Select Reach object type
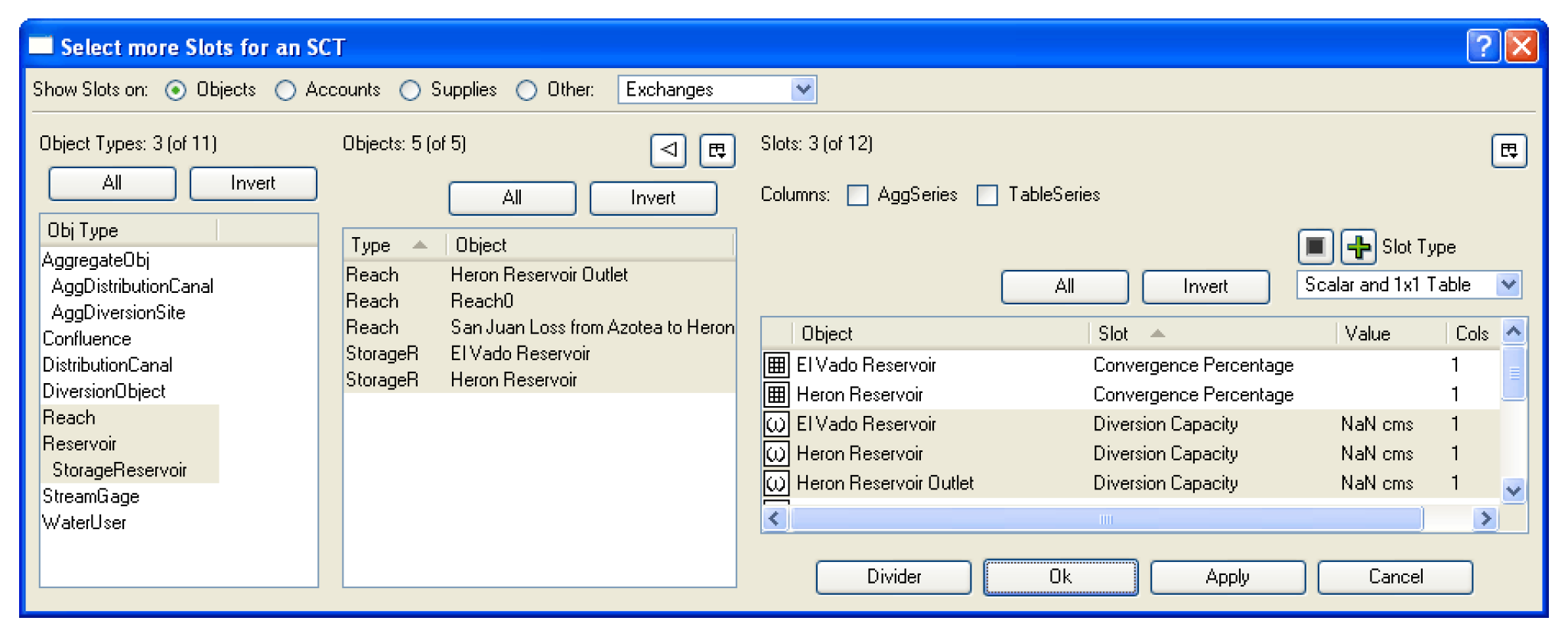The image size is (1568, 637). [x=69, y=418]
